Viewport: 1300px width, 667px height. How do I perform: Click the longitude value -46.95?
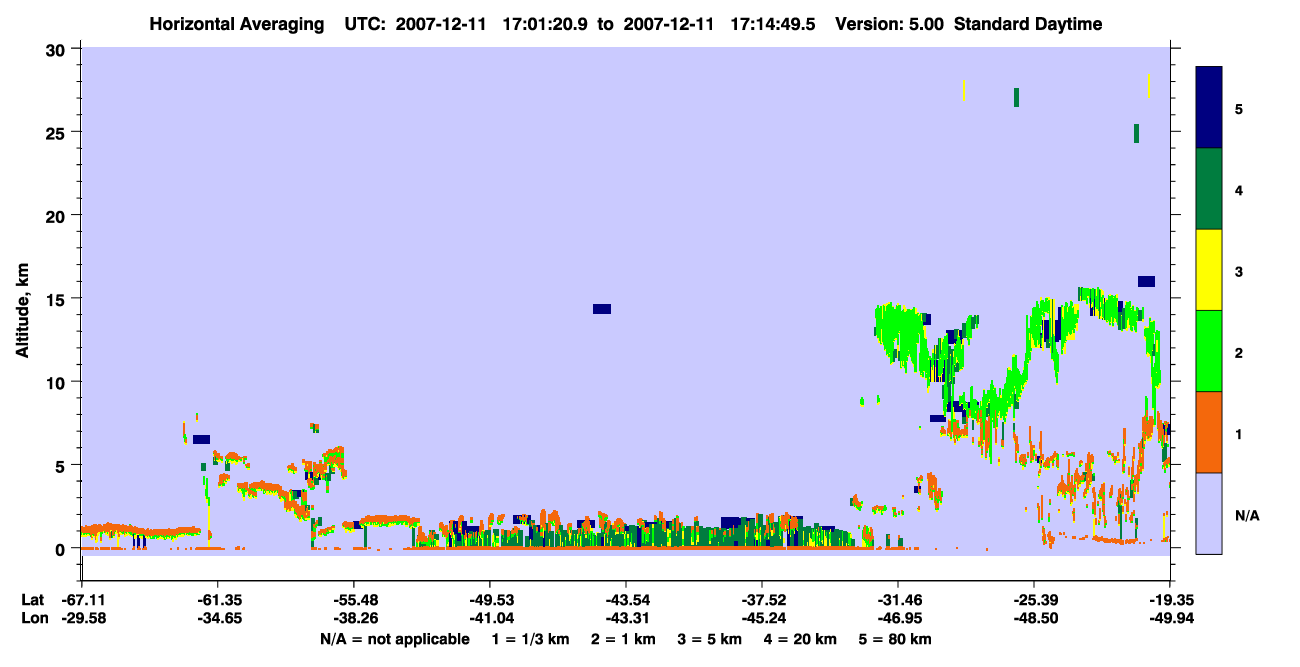click(898, 618)
